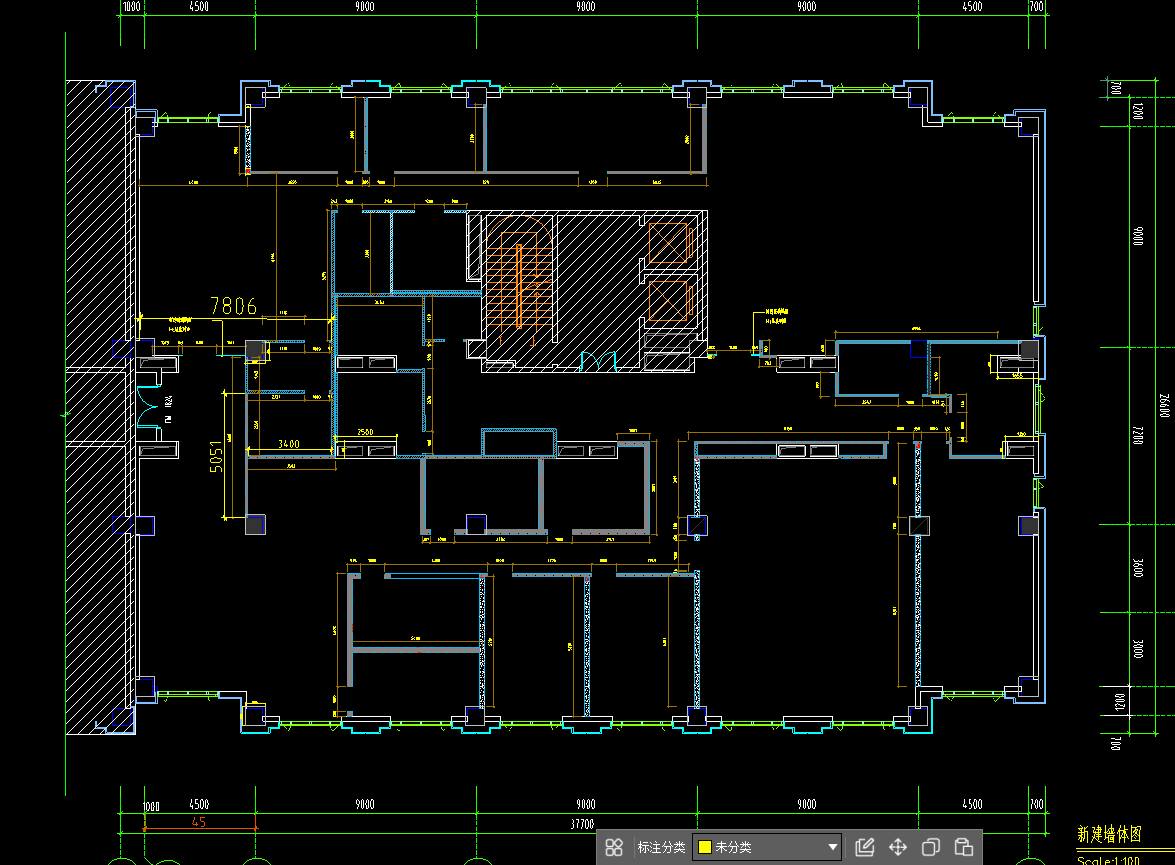Click the edit annotation pencil icon
1175x865 pixels.
click(865, 847)
